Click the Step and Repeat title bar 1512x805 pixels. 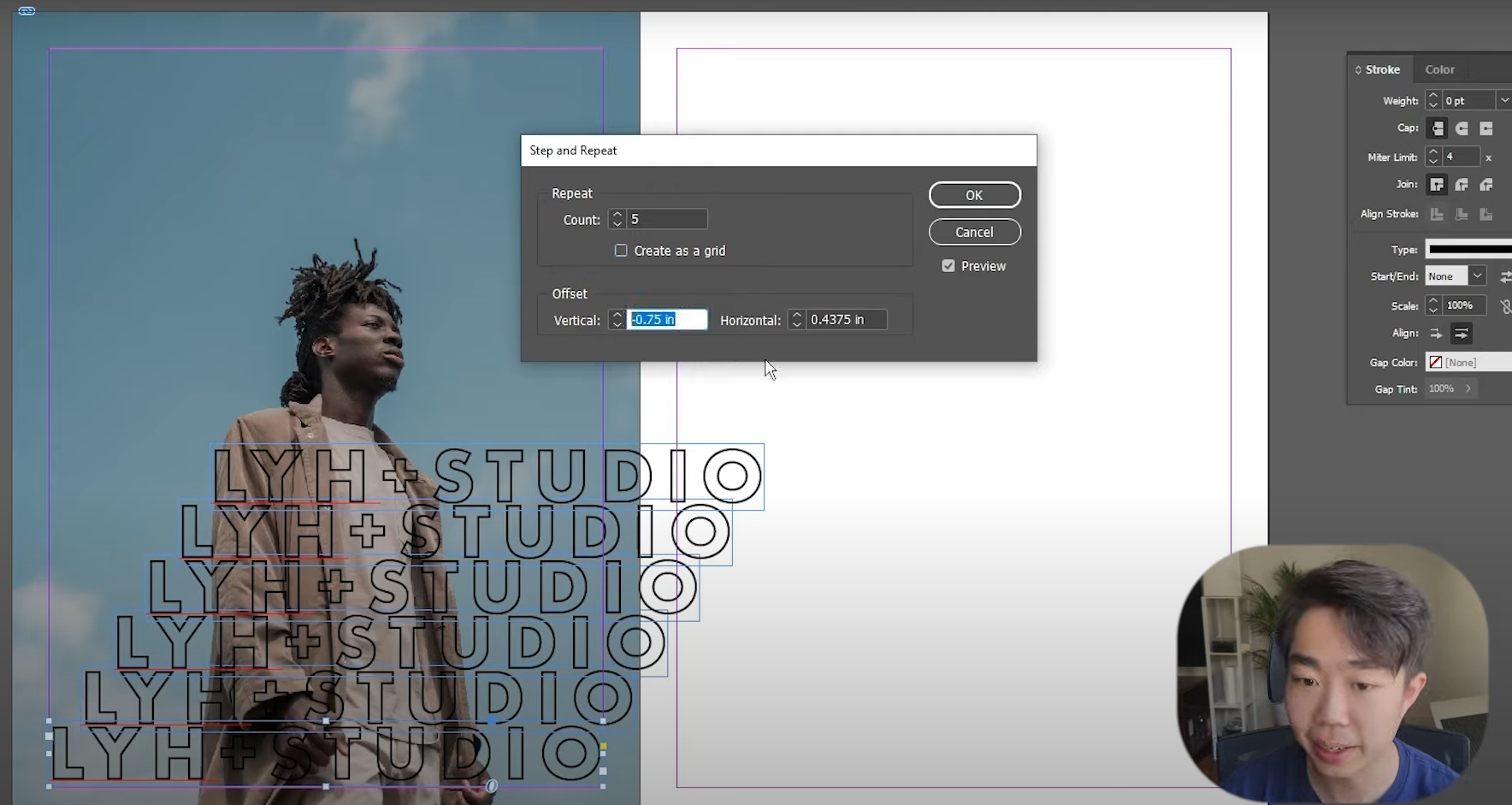(778, 151)
